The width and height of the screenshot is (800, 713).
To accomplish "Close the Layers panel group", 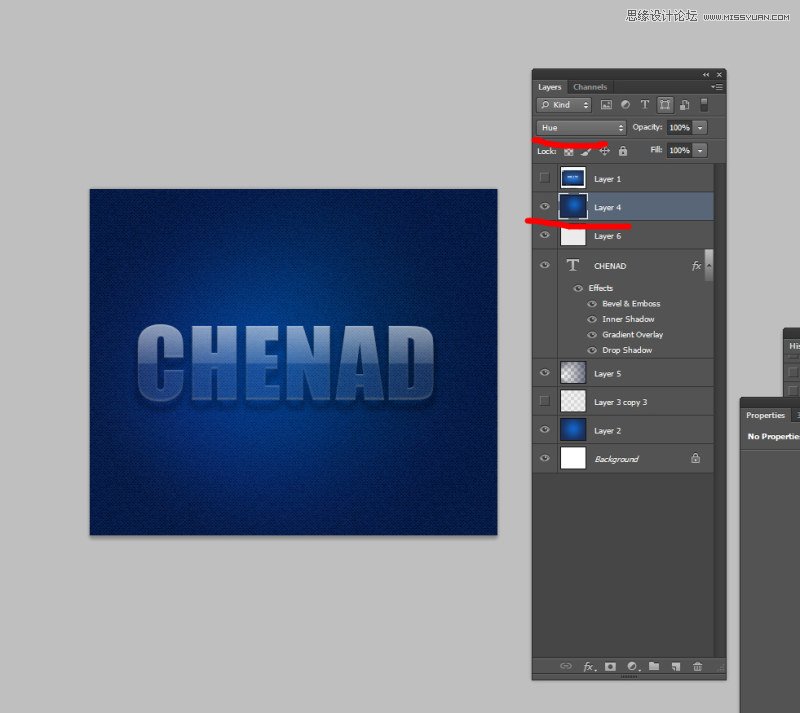I will click(x=719, y=75).
